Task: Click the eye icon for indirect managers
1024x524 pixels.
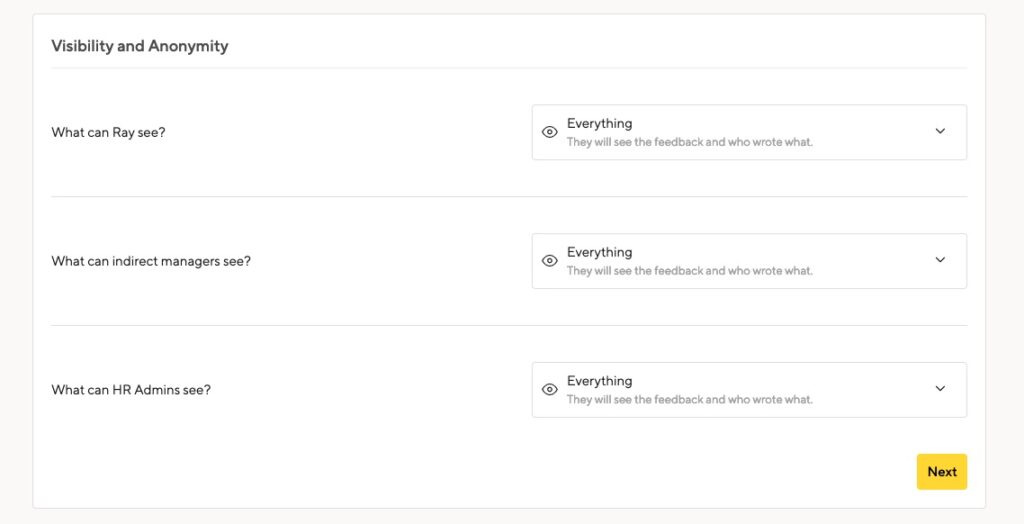Action: 550,261
